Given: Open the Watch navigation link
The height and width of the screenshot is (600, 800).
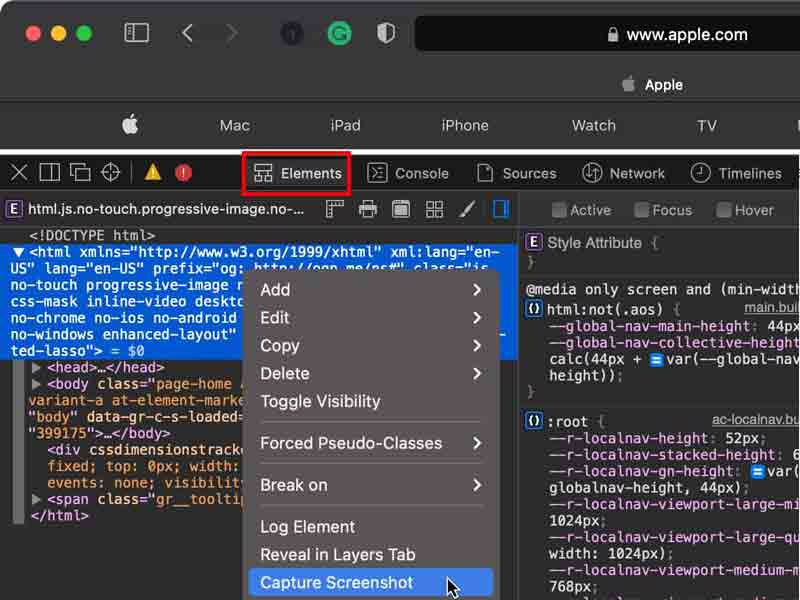Looking at the screenshot, I should (594, 126).
